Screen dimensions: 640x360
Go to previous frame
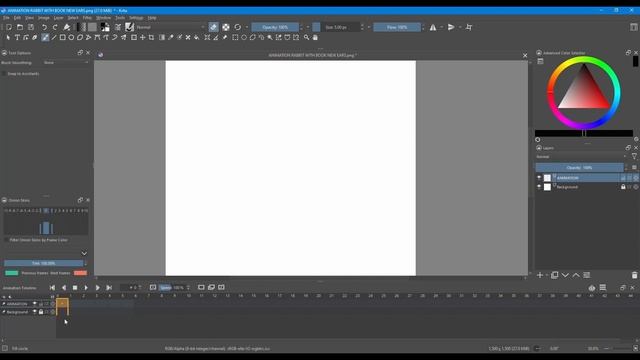(x=64, y=288)
